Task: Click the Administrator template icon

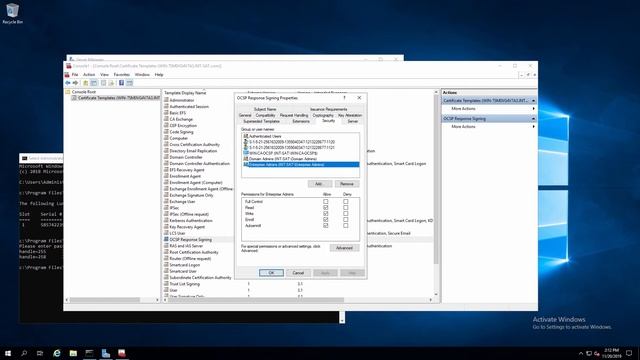Action: [x=166, y=100]
